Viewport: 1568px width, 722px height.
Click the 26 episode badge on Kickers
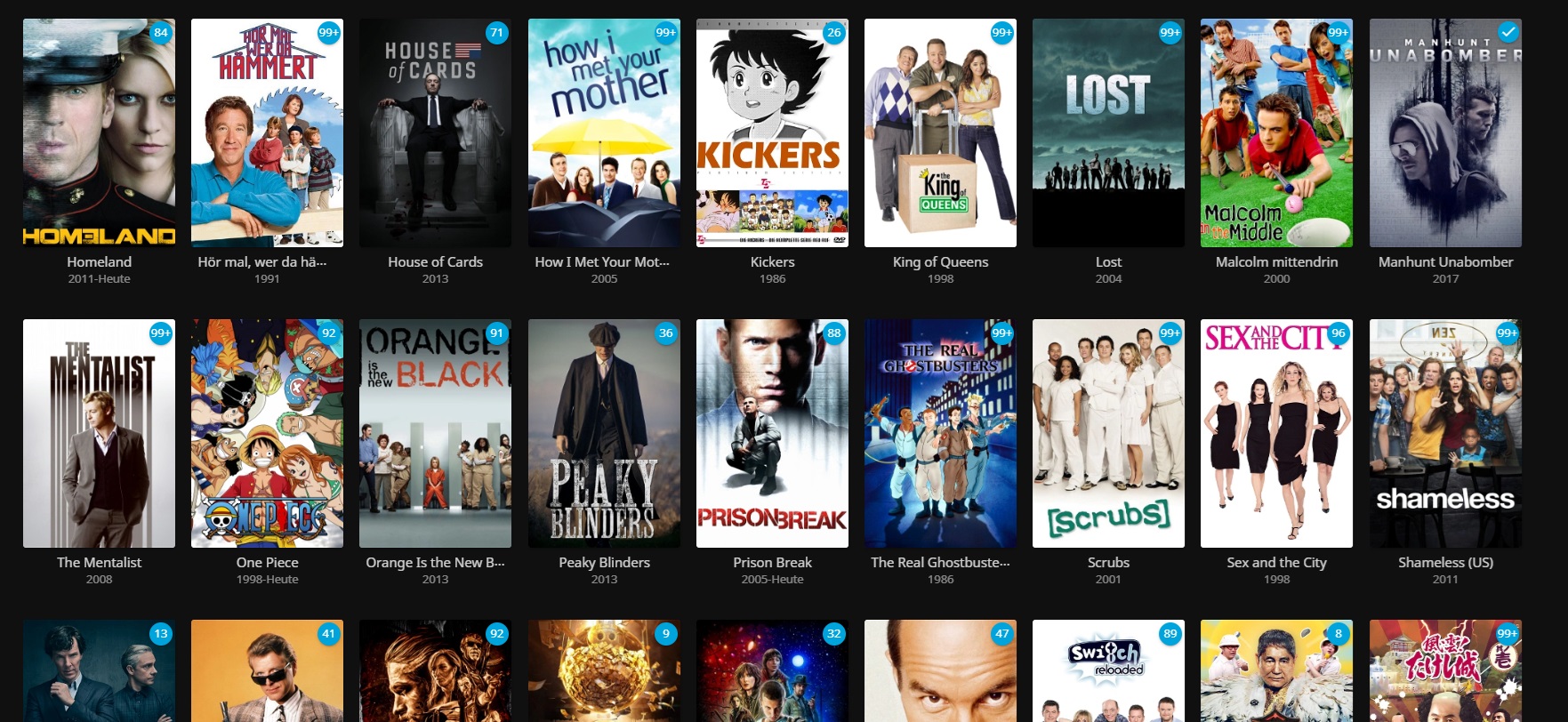click(x=833, y=32)
